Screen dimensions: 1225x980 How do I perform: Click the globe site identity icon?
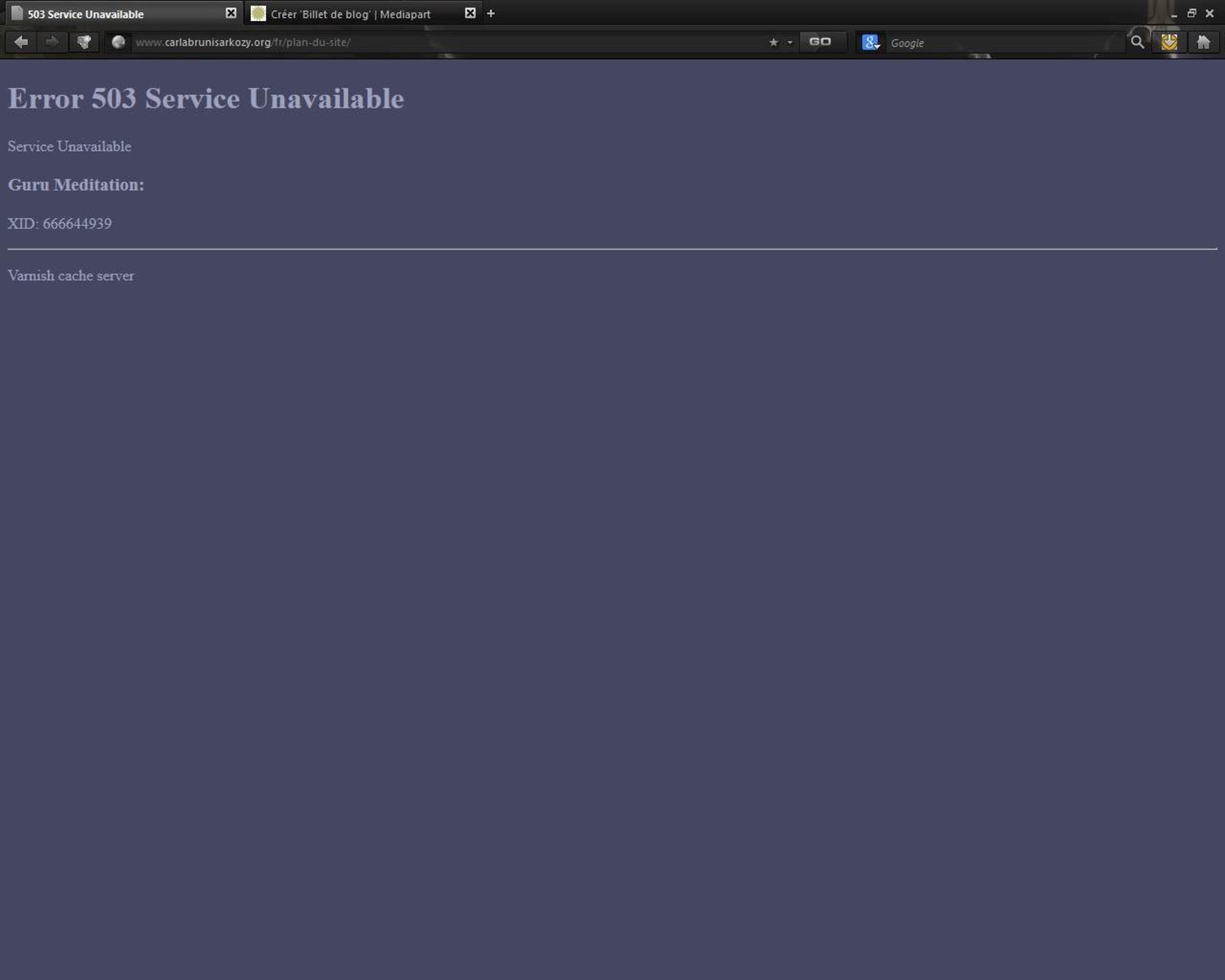[118, 42]
